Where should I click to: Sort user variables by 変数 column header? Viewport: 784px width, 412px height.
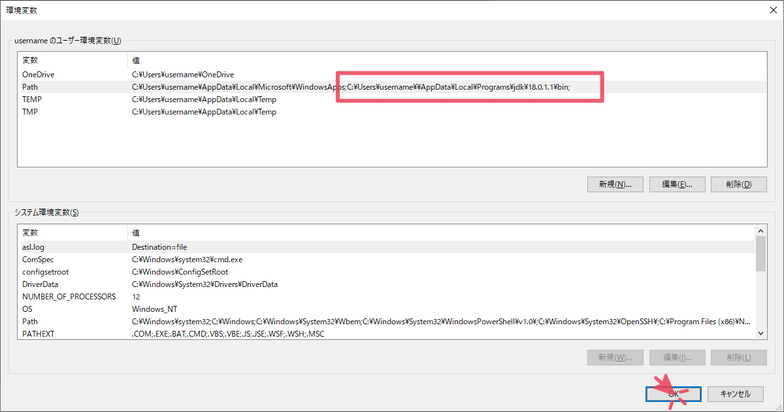(x=70, y=61)
